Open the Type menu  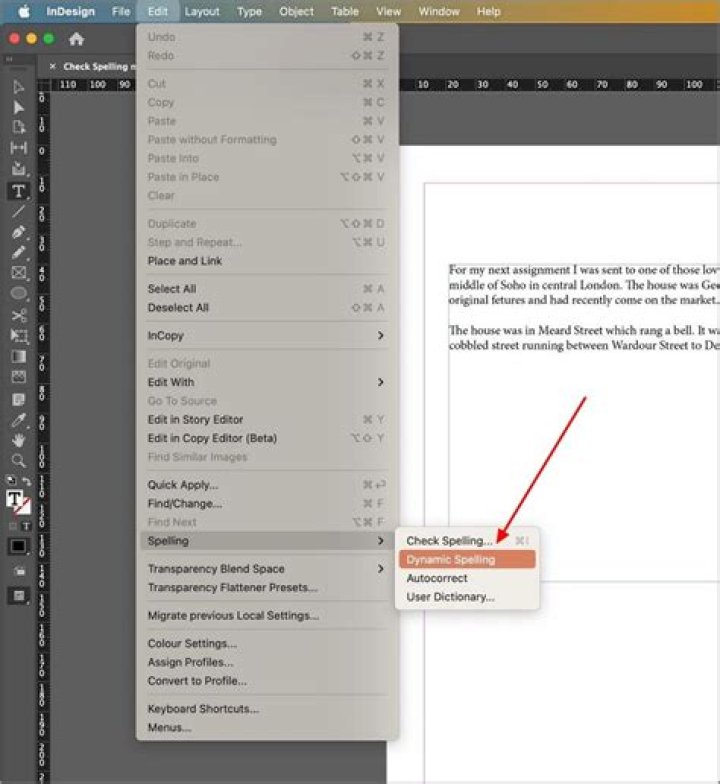(250, 11)
